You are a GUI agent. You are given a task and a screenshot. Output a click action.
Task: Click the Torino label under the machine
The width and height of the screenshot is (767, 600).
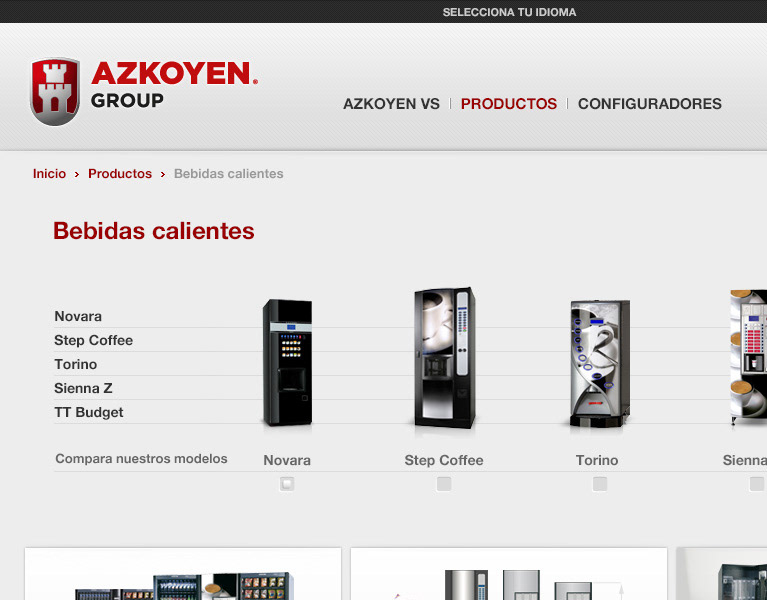coord(597,460)
